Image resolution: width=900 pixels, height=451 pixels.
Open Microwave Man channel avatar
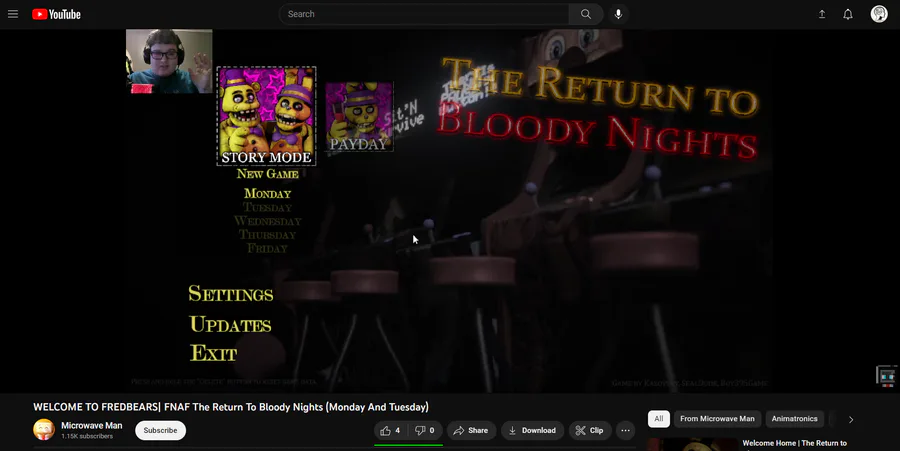click(x=44, y=430)
